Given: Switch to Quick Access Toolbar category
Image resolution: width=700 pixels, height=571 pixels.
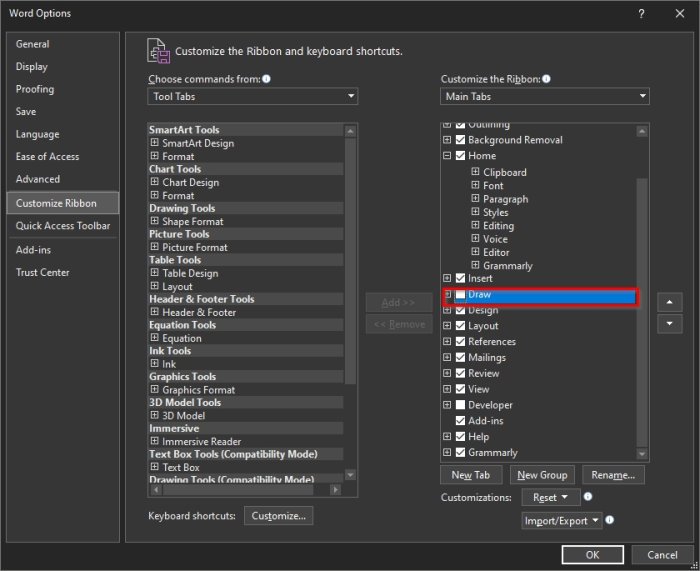Looking at the screenshot, I should (63, 226).
